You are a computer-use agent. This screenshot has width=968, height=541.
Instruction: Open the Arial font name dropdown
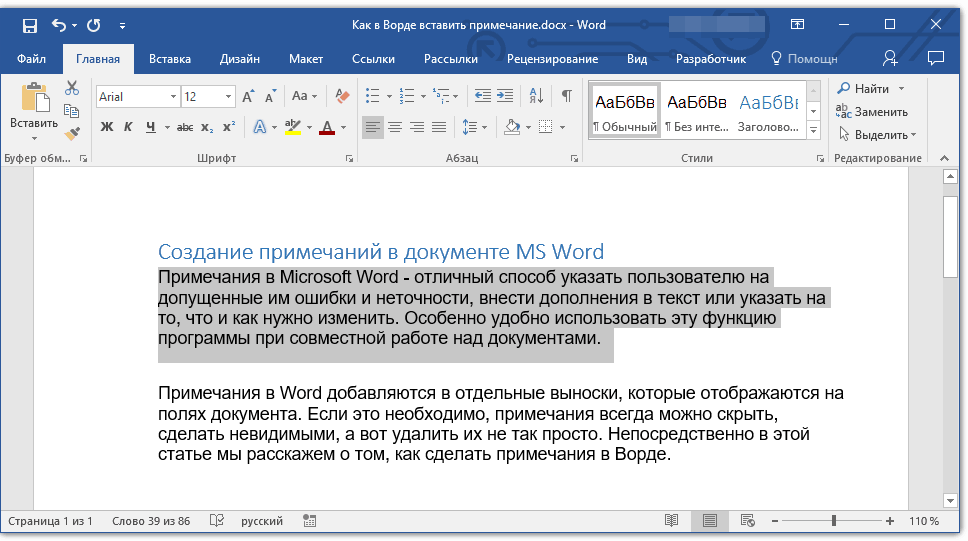pyautogui.click(x=173, y=97)
